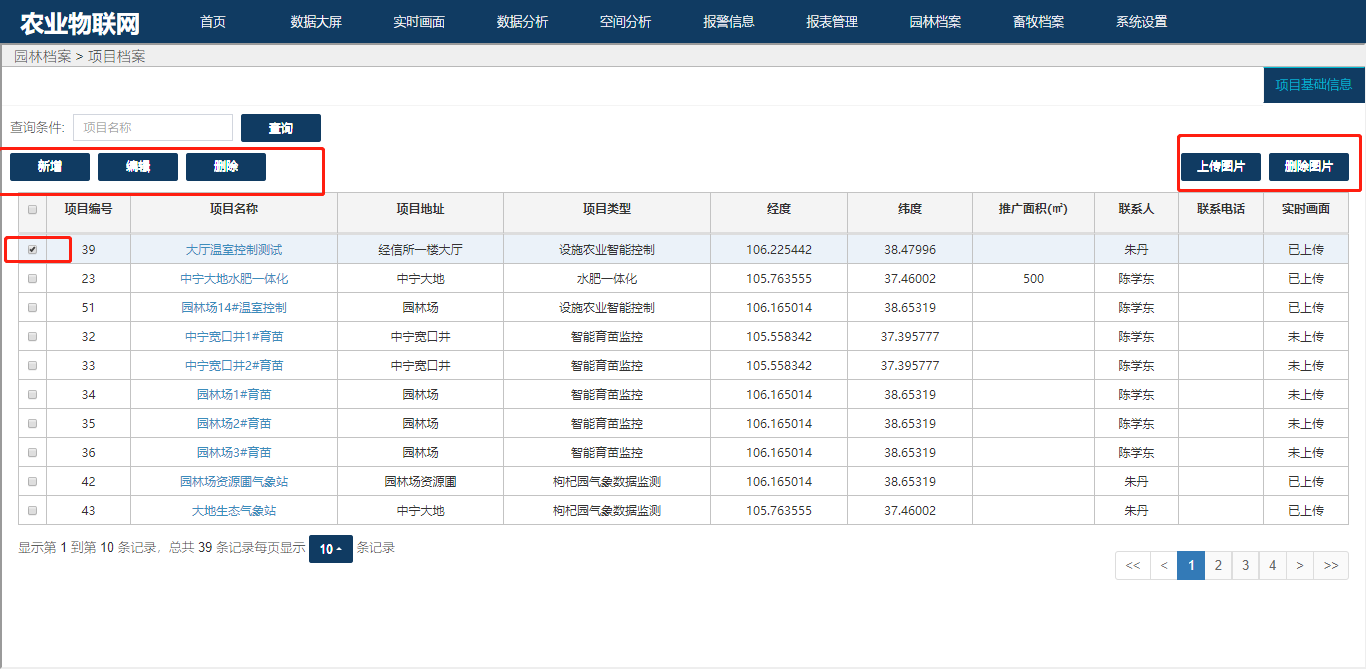Screen dimensions: 1366x669
Task: Switch to the 项目基础信息 tab
Action: (1313, 85)
